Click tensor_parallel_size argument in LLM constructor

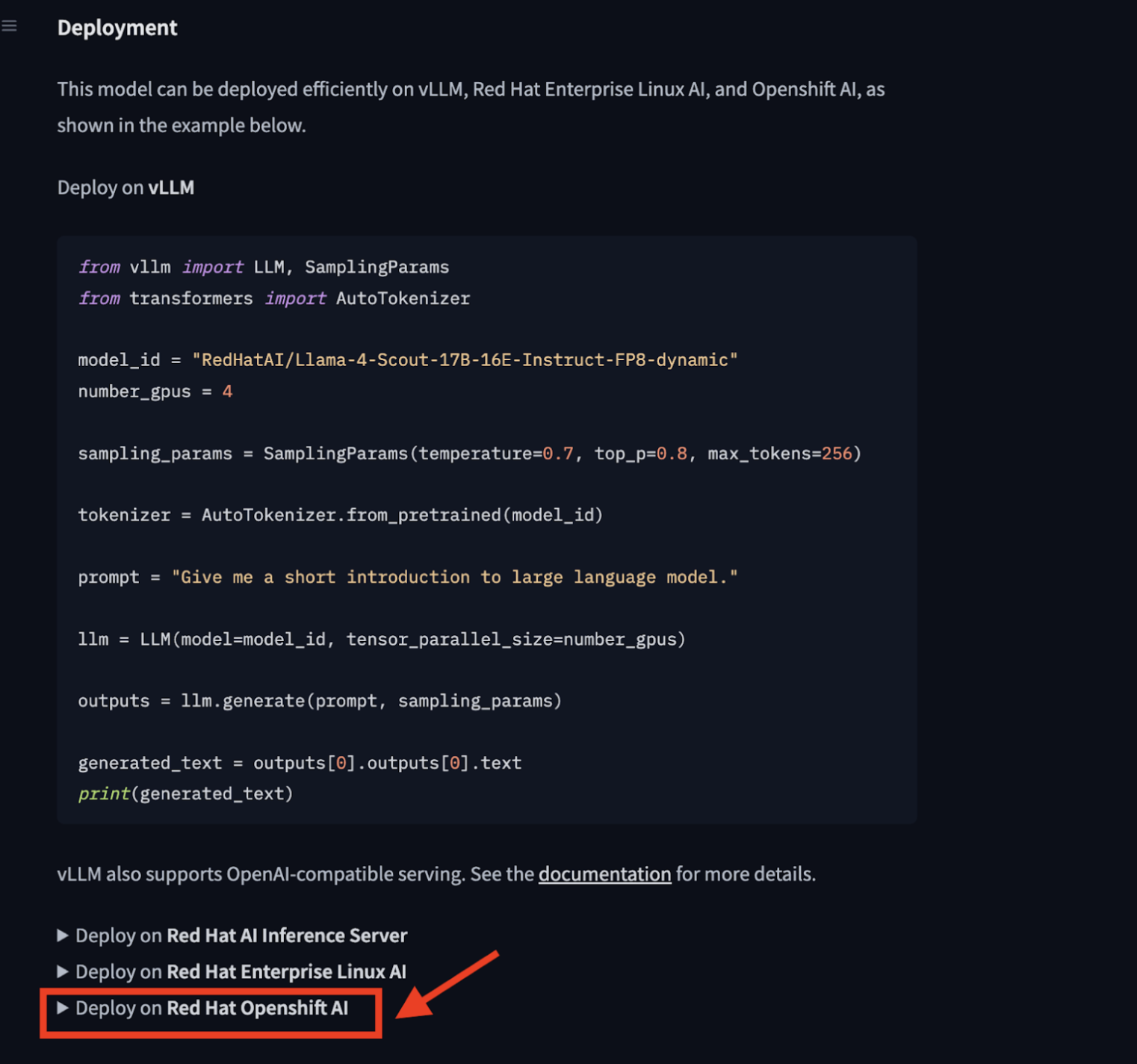pyautogui.click(x=515, y=640)
